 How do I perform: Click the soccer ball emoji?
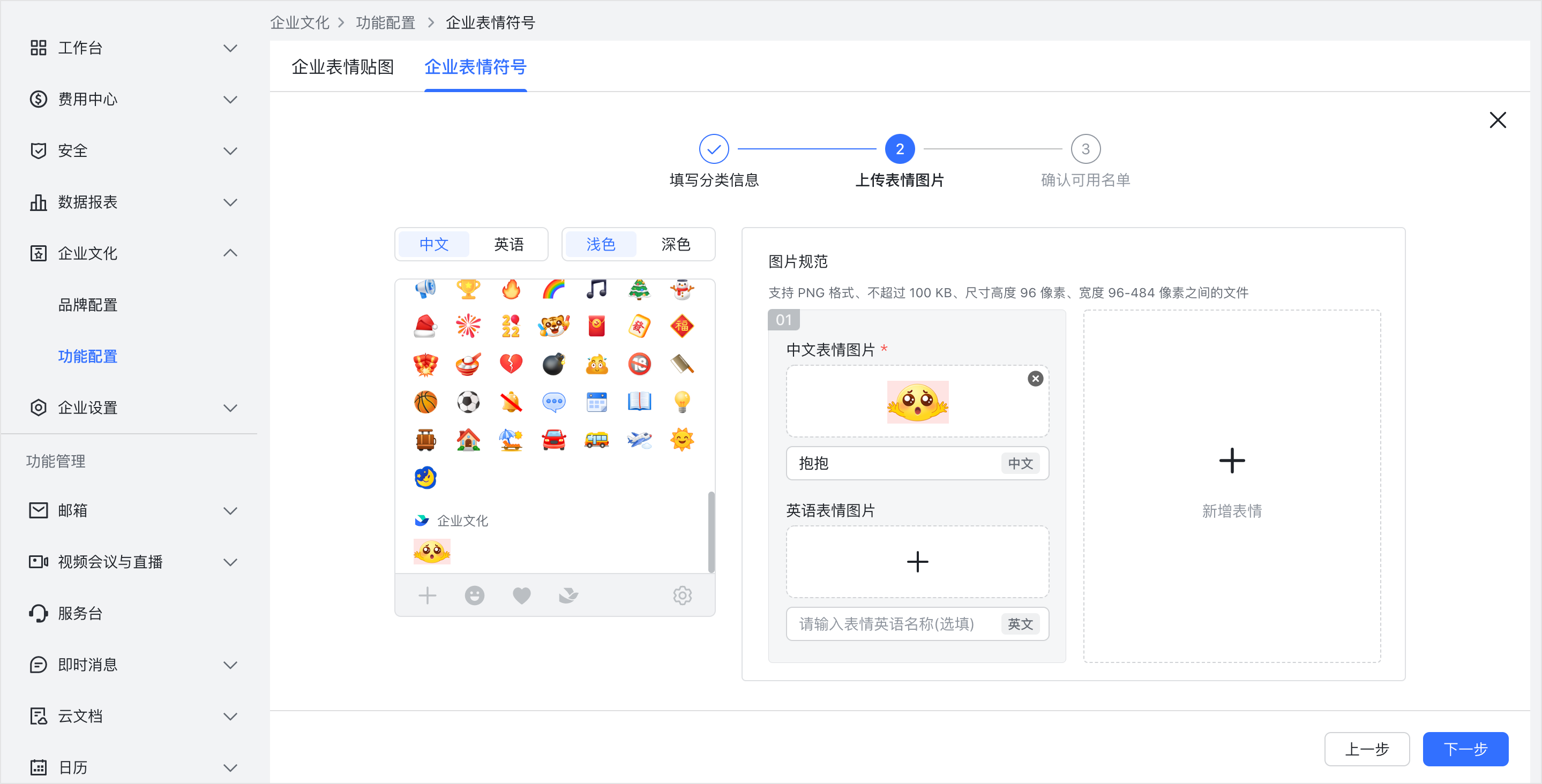coord(468,402)
